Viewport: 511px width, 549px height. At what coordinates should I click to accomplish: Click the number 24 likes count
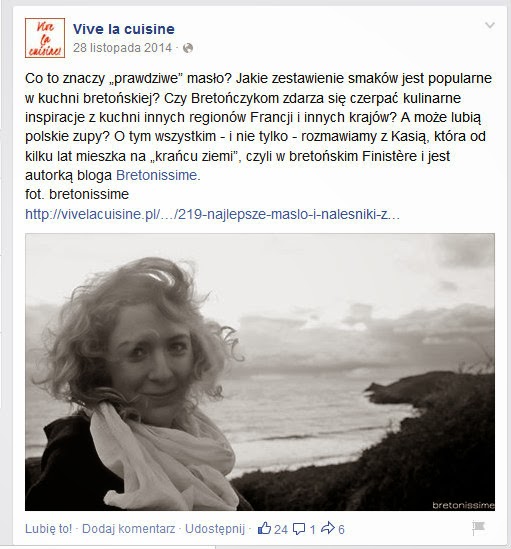pos(281,529)
